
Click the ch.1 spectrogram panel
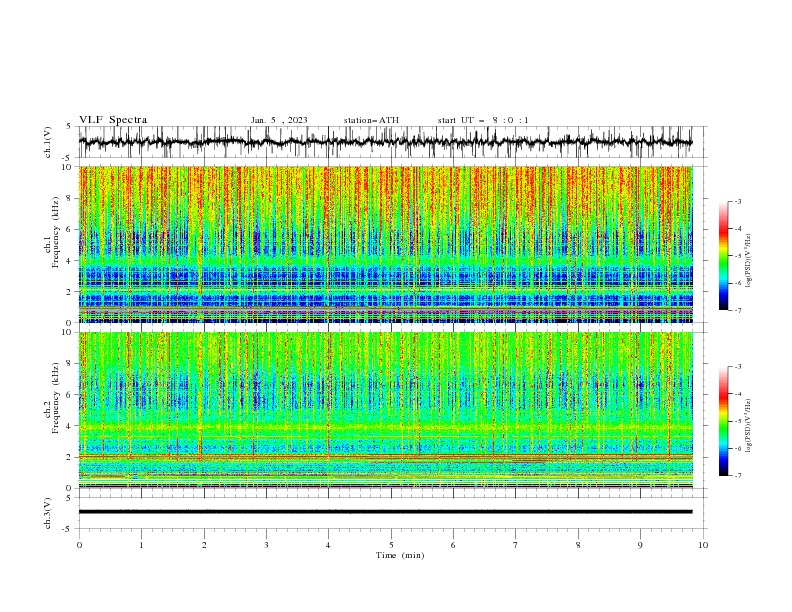386,244
